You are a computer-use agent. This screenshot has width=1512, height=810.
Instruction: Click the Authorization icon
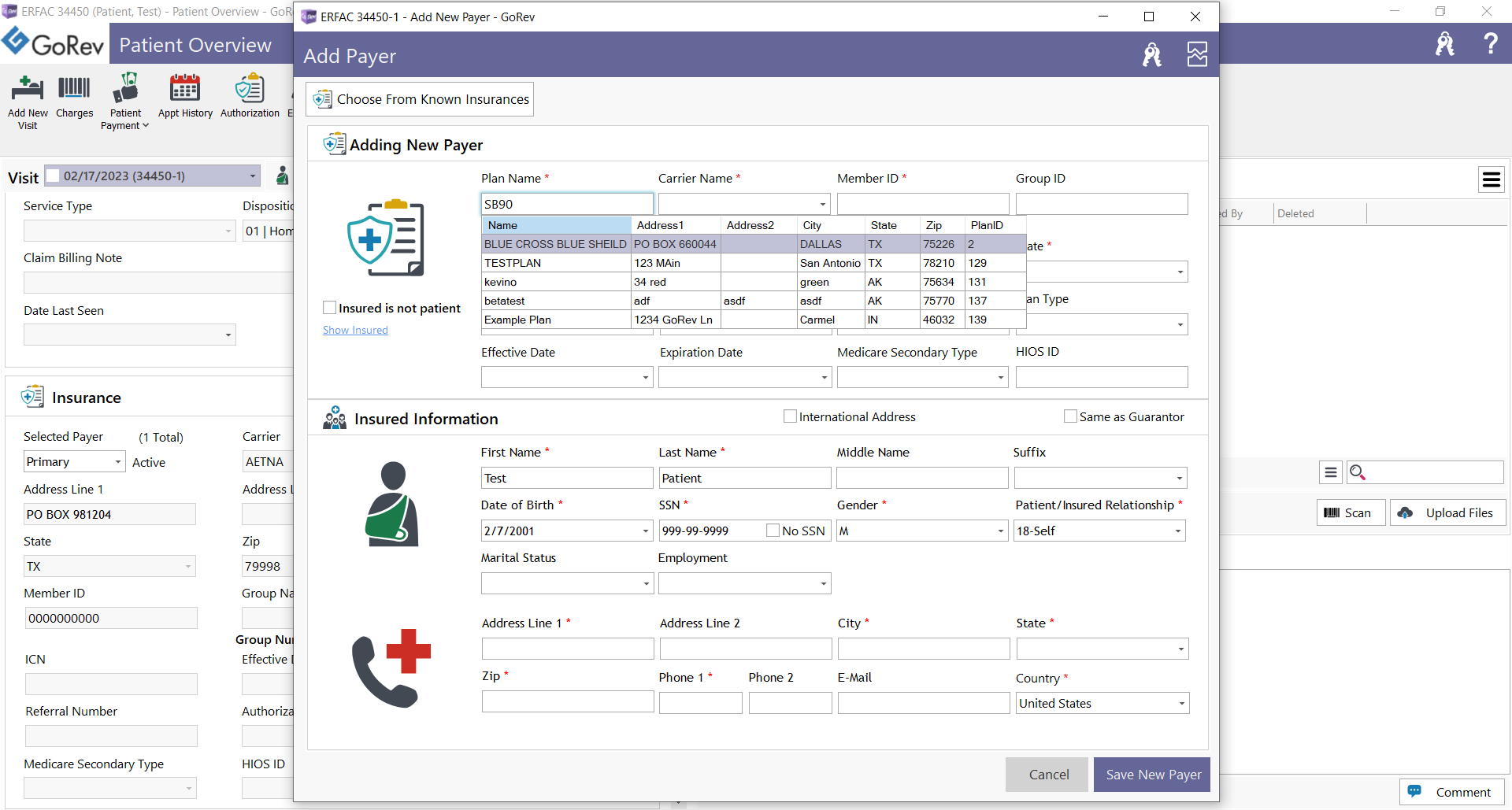coord(249,94)
